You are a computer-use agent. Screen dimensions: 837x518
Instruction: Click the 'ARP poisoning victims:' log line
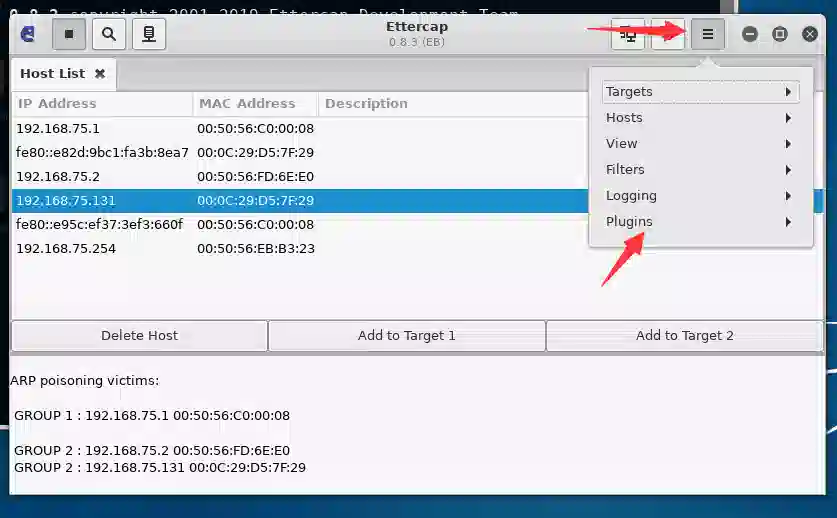84,381
